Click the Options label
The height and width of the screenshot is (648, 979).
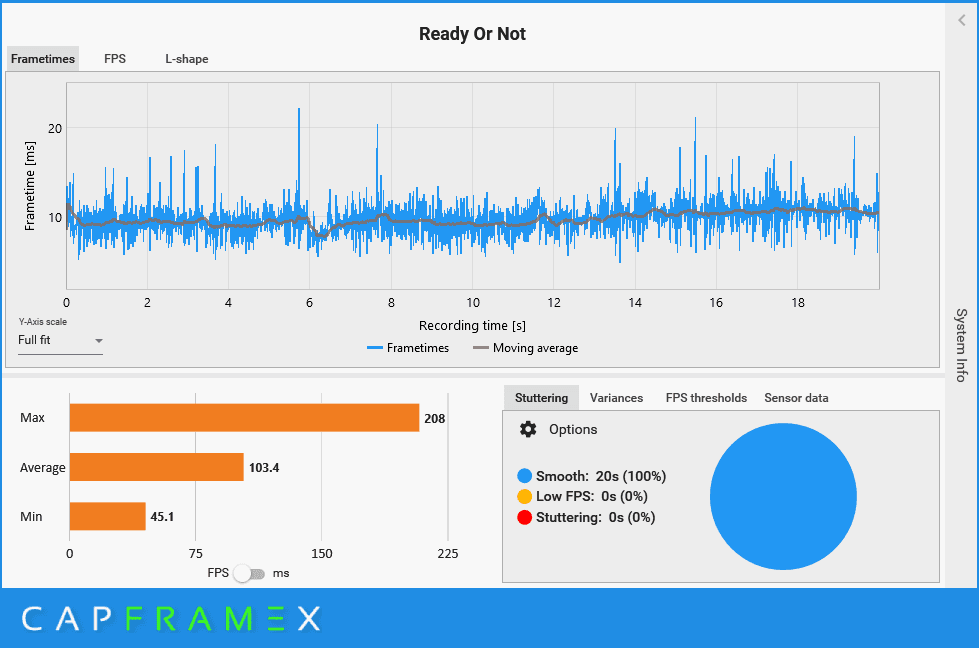pyautogui.click(x=573, y=430)
